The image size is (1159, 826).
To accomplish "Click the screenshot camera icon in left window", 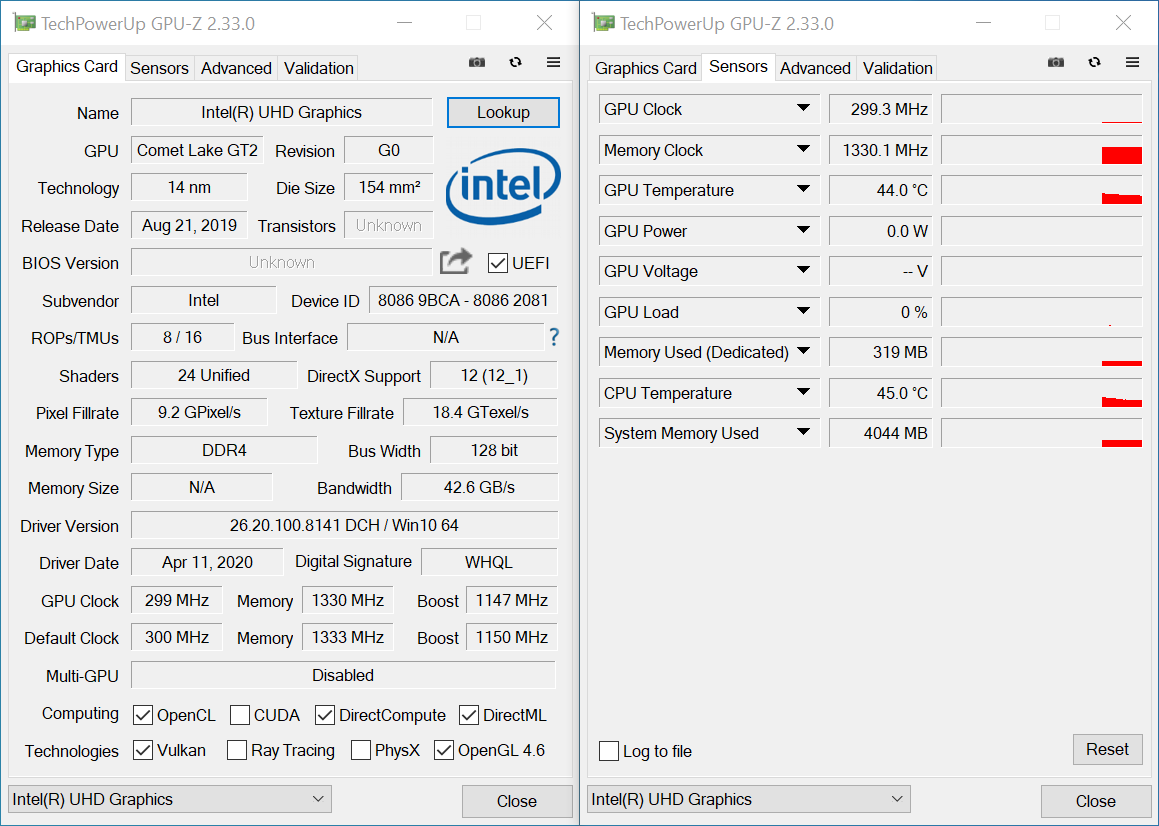I will (x=477, y=62).
